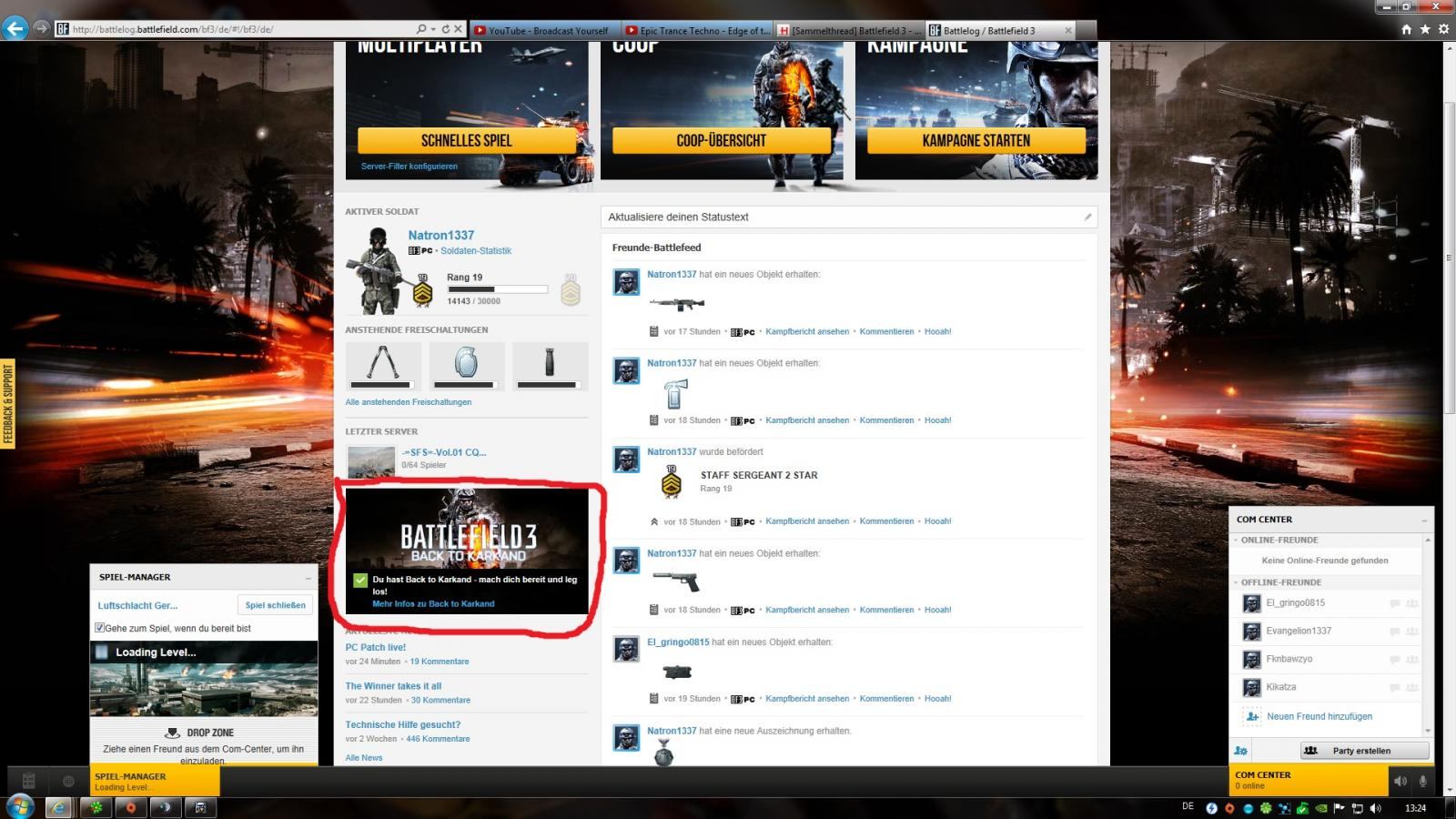Screen dimensions: 1456x819
Task: Collapse the Online-Freunde section
Action: click(x=1236, y=541)
